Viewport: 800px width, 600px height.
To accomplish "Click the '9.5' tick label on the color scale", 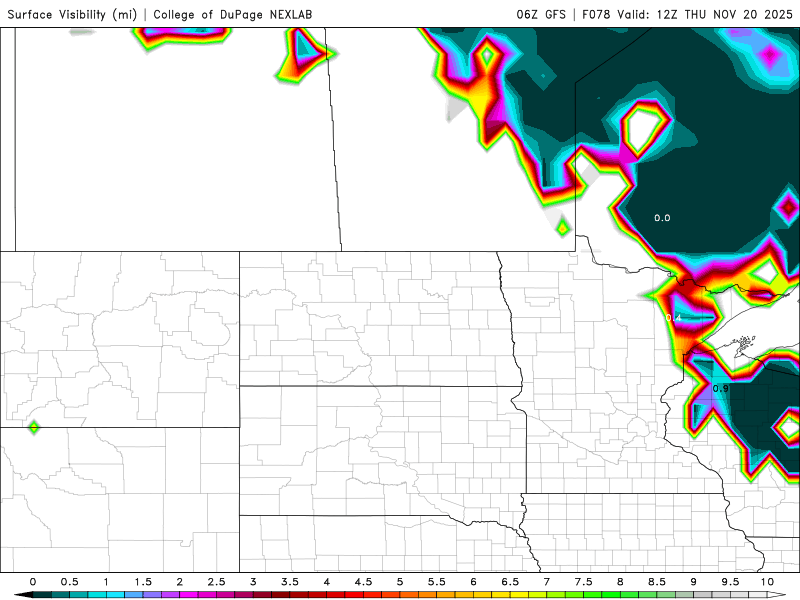I will pyautogui.click(x=731, y=582).
